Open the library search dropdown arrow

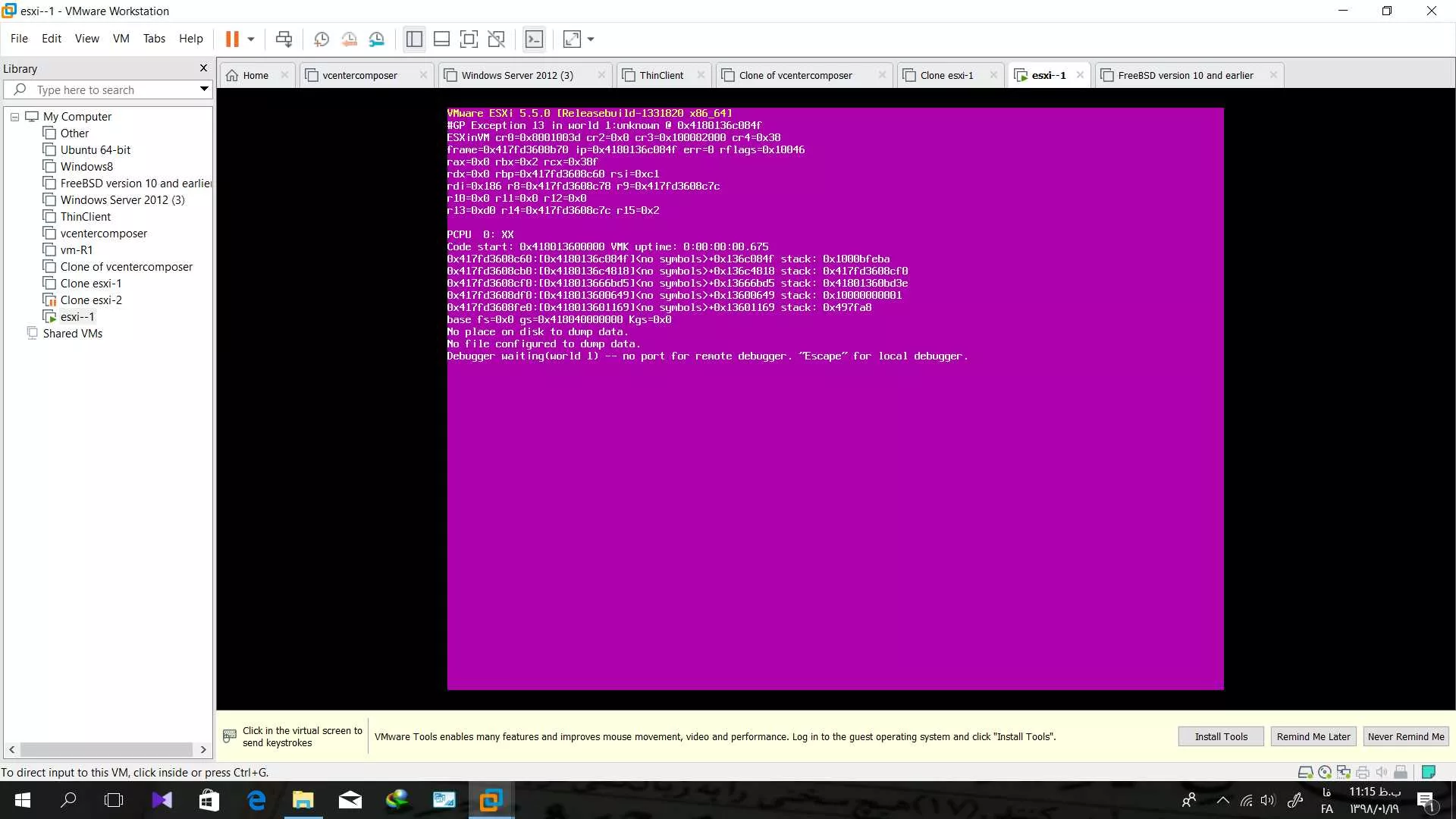[x=203, y=89]
